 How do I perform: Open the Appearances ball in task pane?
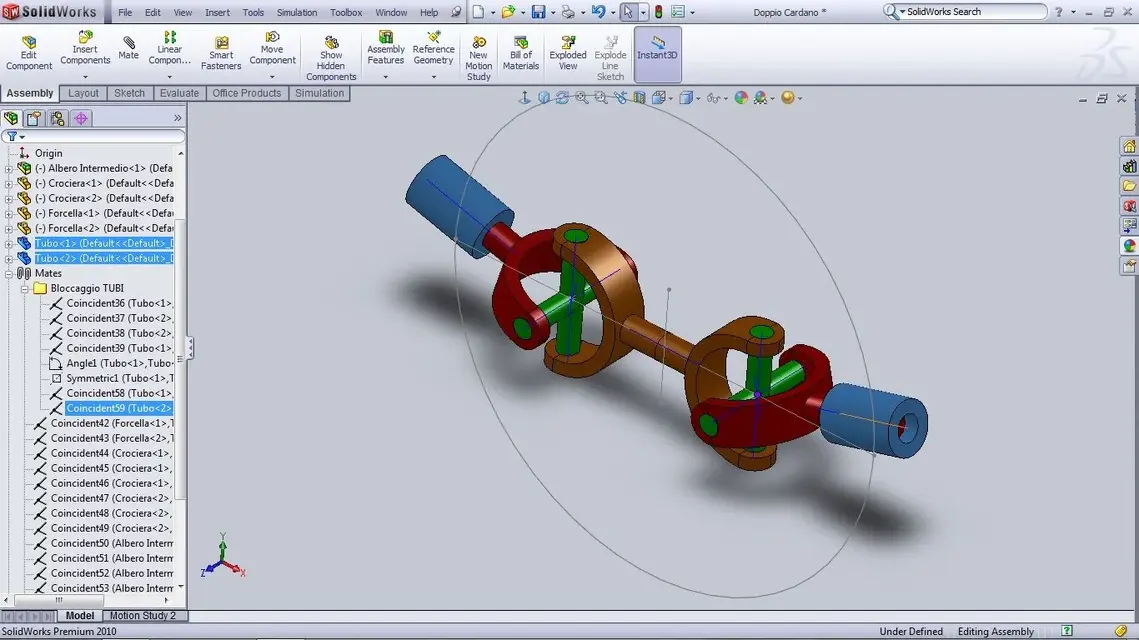1130,246
